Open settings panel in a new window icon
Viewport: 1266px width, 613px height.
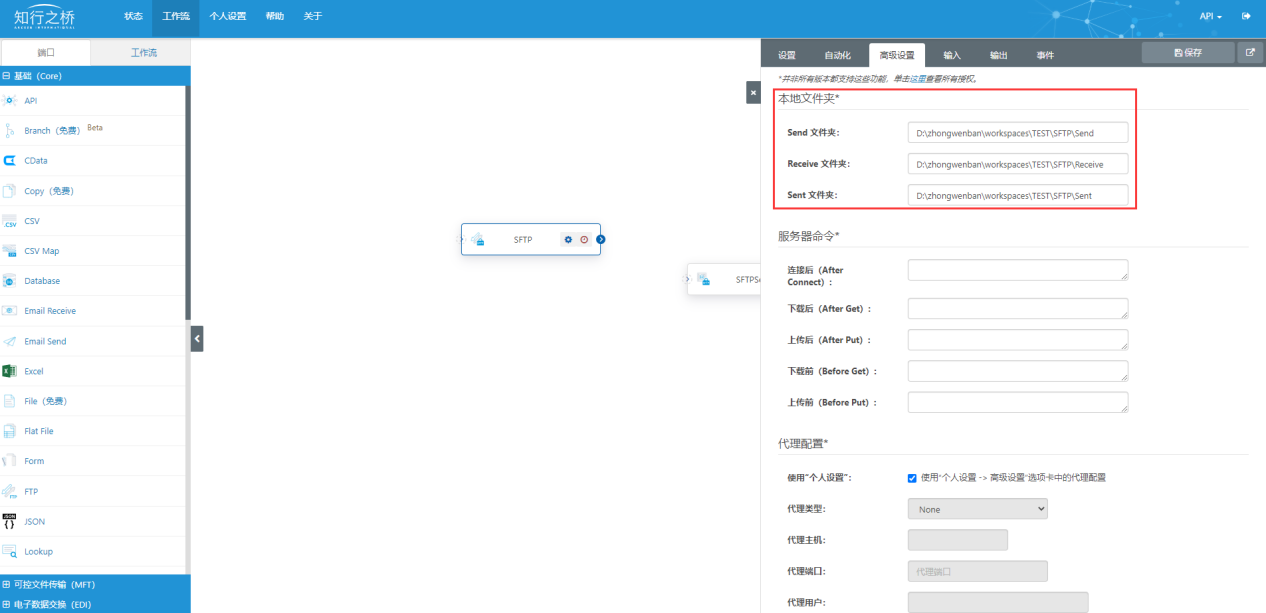1250,53
